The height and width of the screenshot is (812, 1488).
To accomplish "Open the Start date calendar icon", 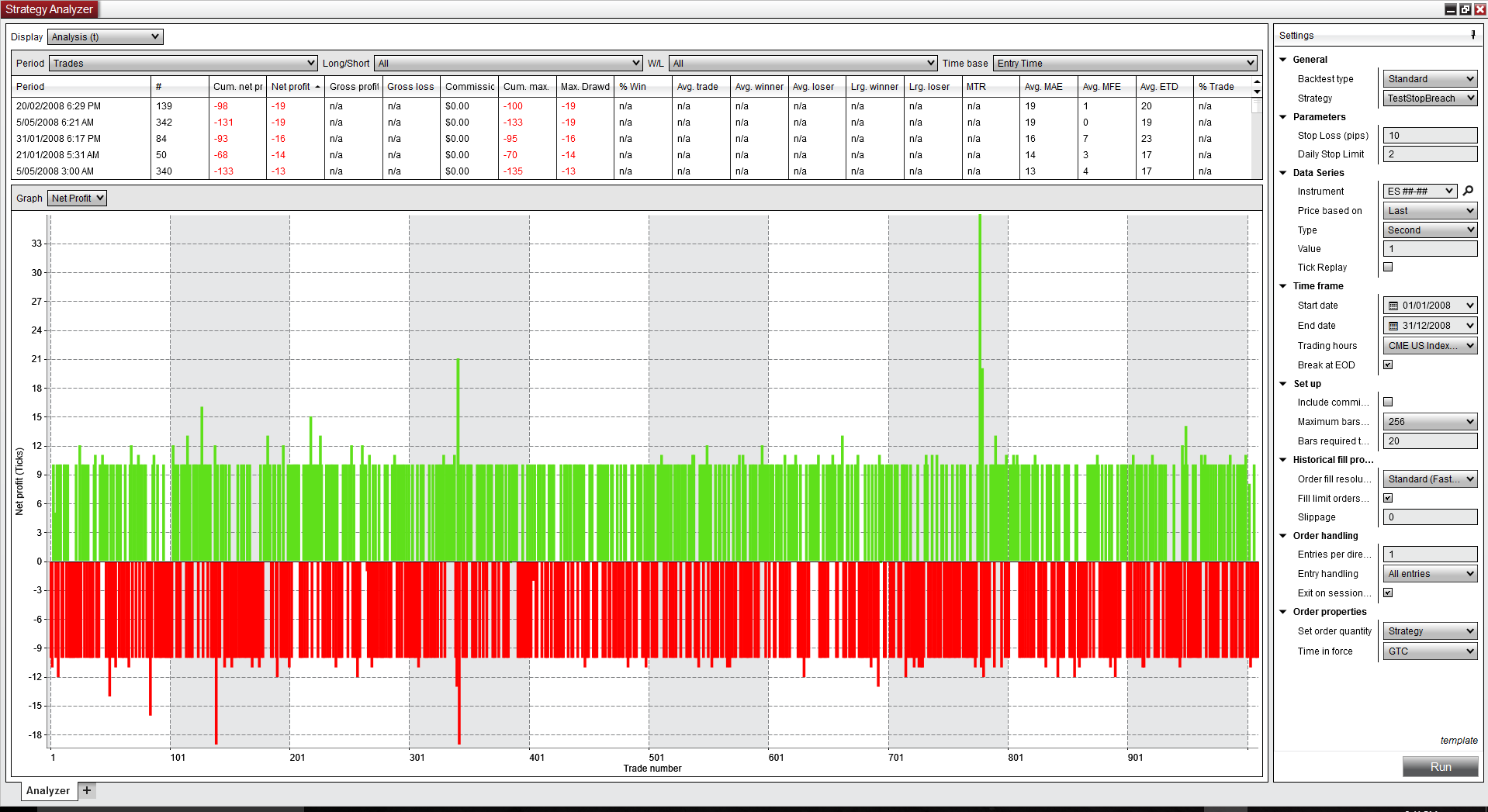I will pos(1393,306).
